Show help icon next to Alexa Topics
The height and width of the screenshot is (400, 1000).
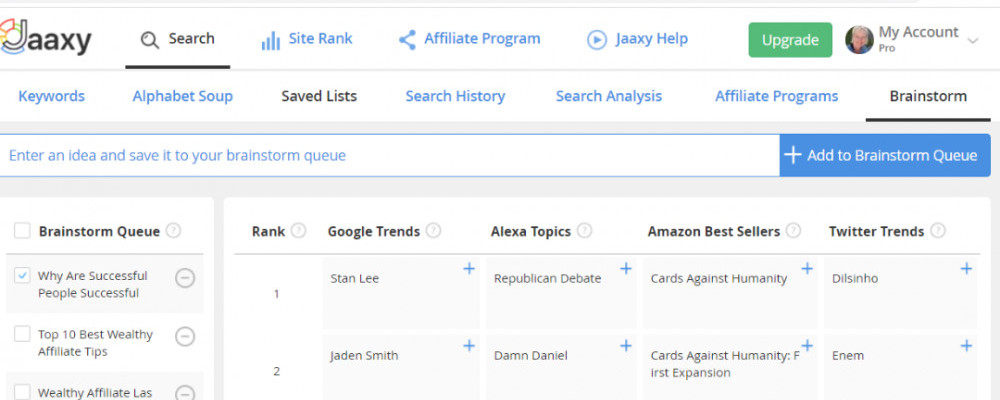click(x=584, y=230)
